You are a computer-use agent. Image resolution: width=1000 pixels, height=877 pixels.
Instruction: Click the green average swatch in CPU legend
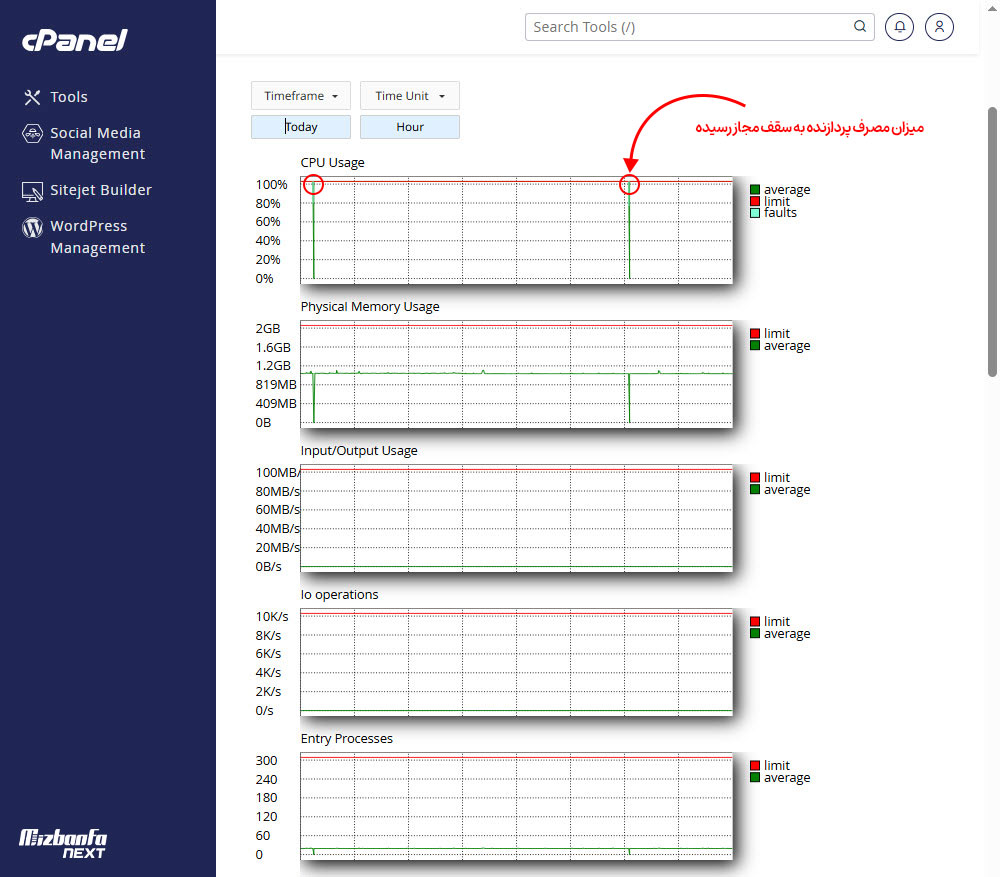point(756,189)
